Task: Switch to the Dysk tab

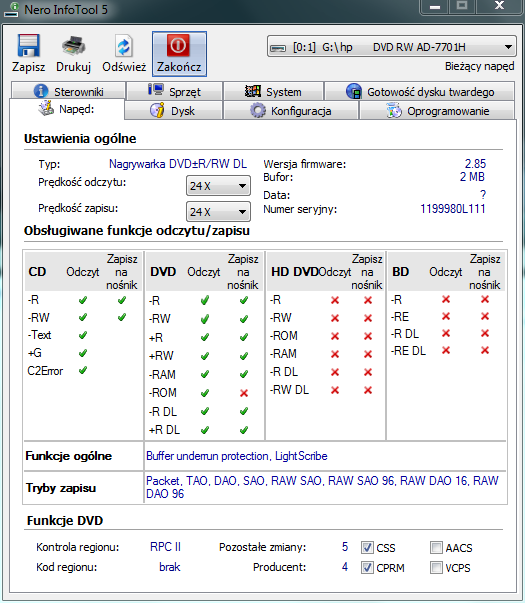Action: point(173,110)
